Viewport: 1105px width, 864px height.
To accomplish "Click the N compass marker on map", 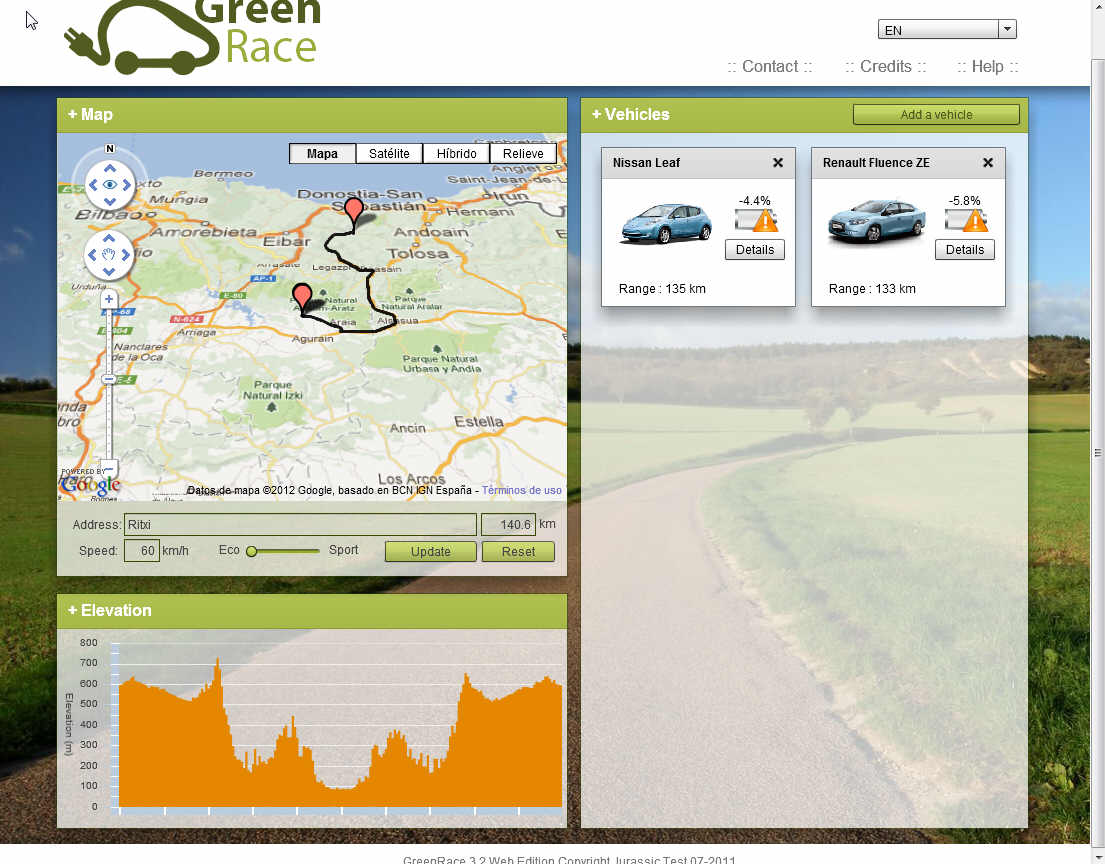I will point(109,149).
